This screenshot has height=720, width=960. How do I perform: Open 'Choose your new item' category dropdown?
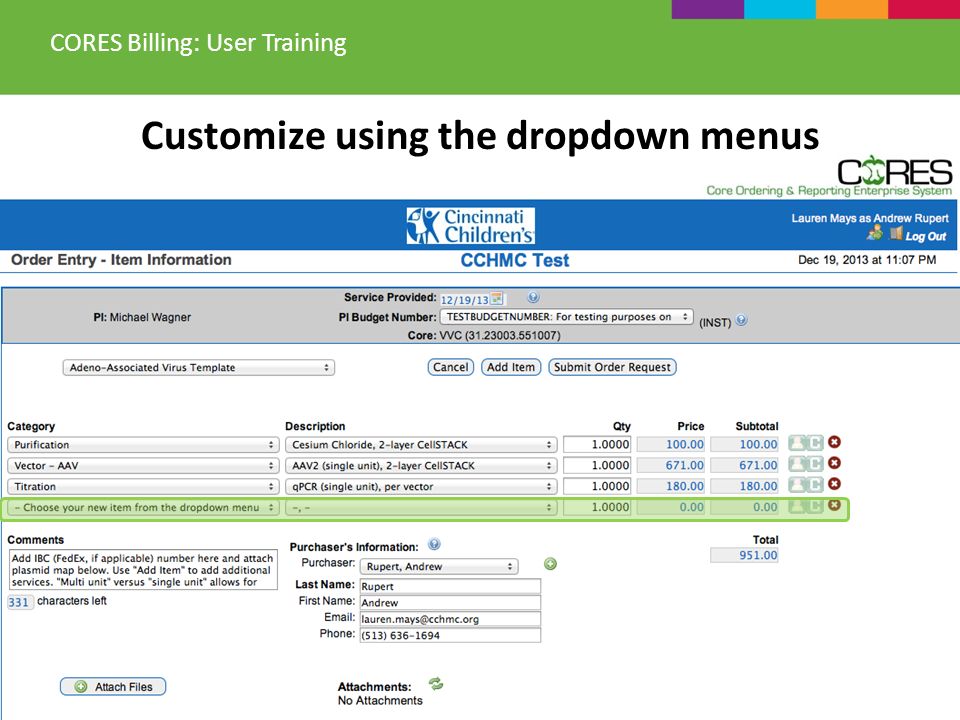click(x=143, y=508)
